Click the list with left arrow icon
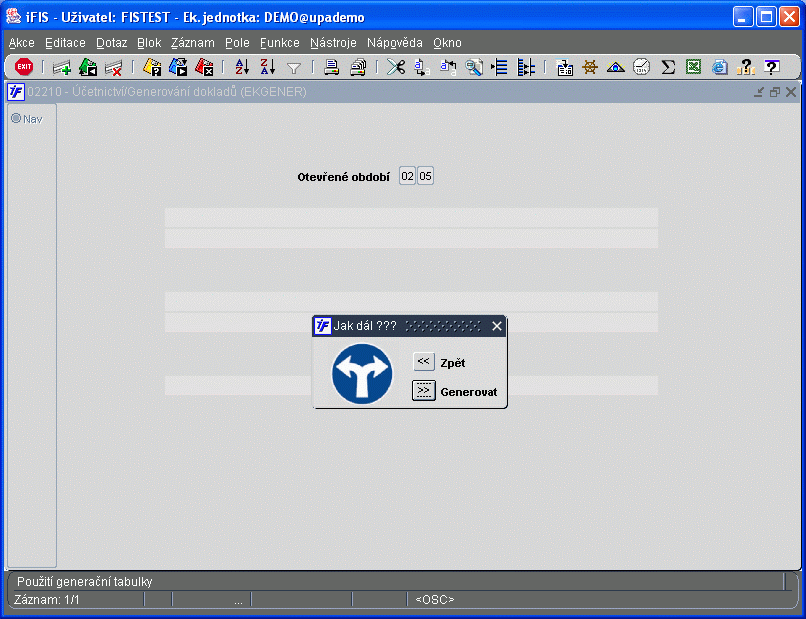 click(x=499, y=67)
